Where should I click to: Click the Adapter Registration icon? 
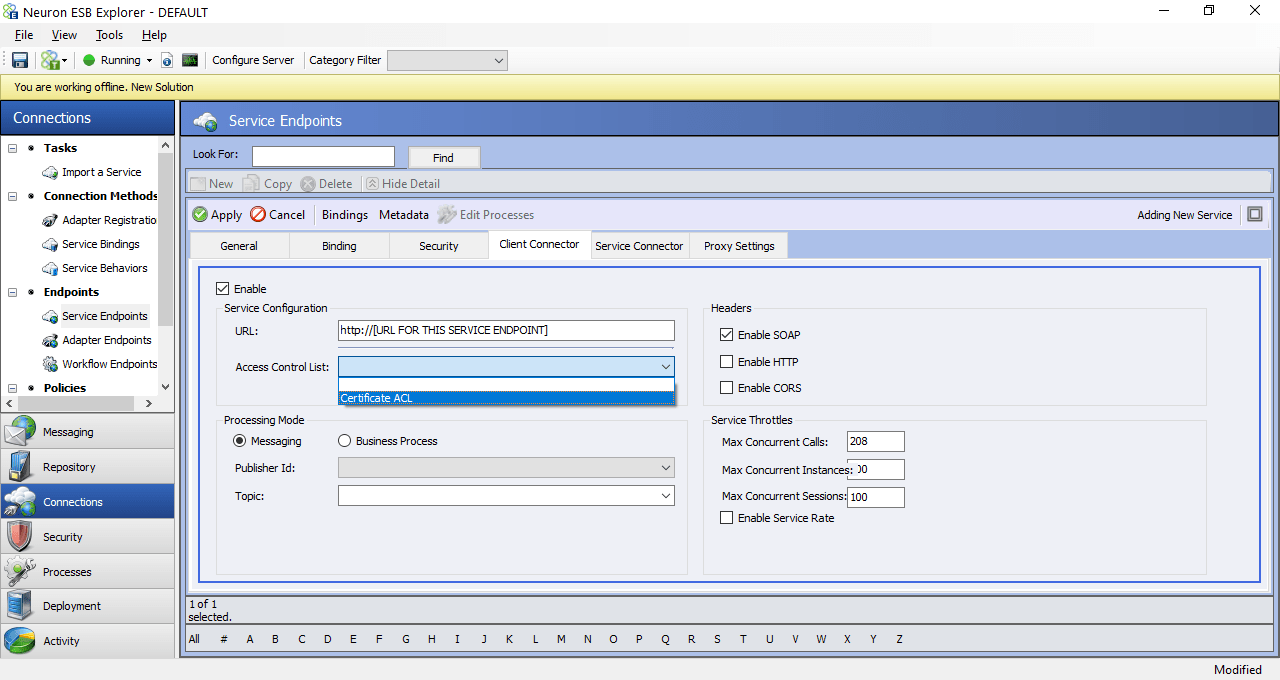pos(50,220)
